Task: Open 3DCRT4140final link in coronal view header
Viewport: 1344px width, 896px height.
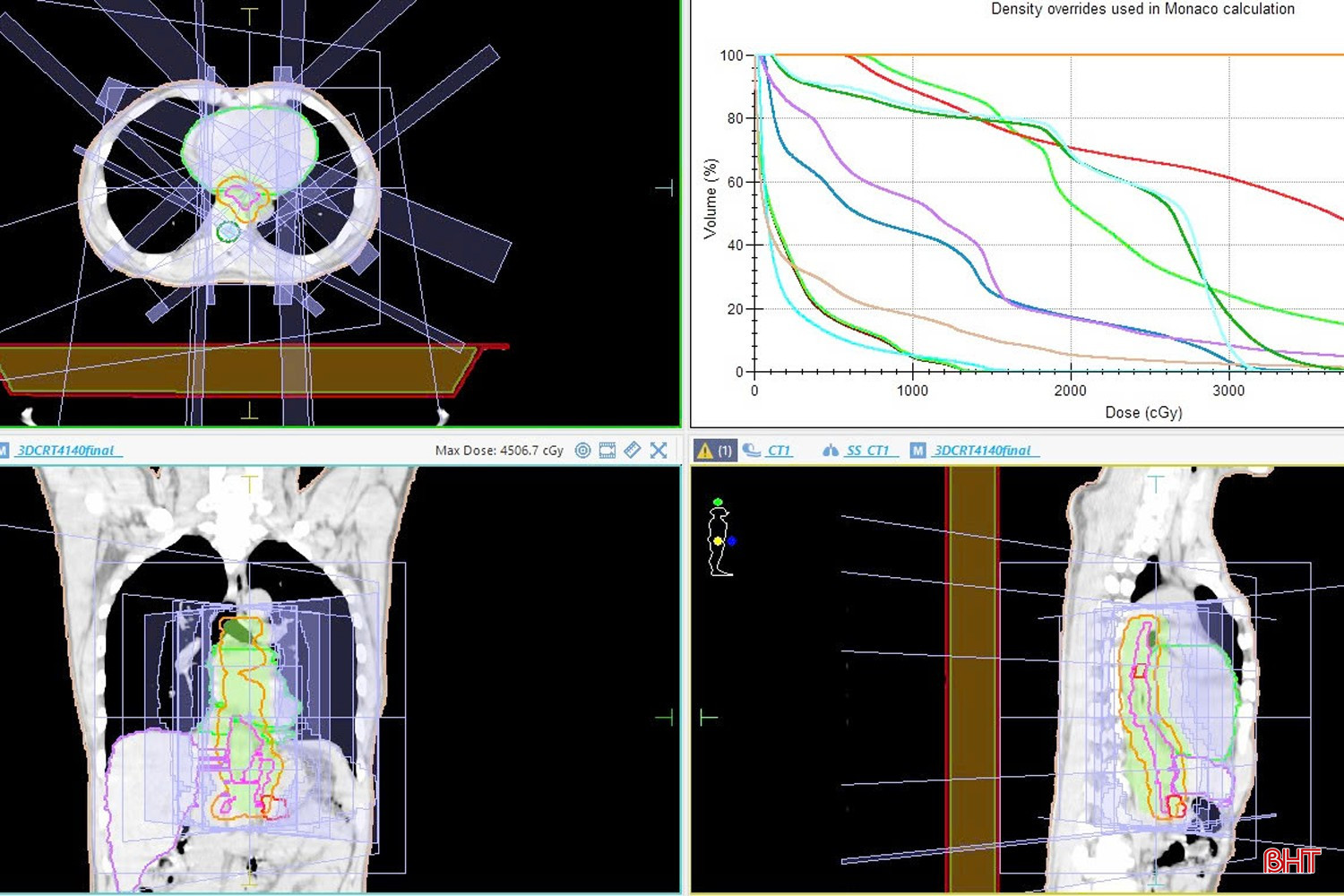Action: [x=66, y=451]
